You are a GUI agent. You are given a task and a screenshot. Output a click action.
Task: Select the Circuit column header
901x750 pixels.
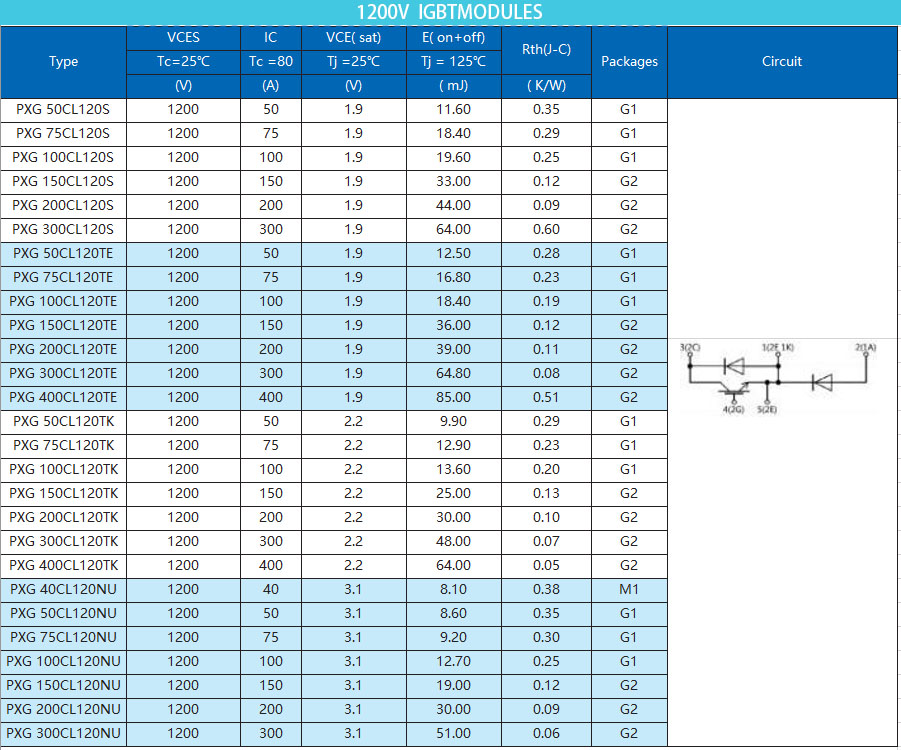pyautogui.click(x=781, y=62)
